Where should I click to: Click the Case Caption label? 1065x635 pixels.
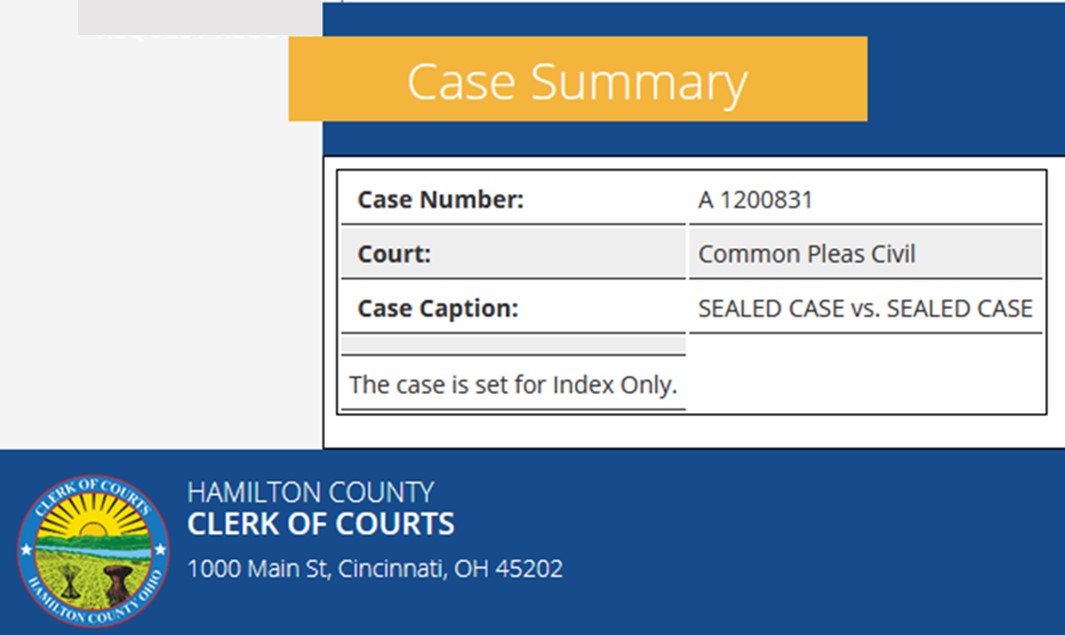(438, 308)
